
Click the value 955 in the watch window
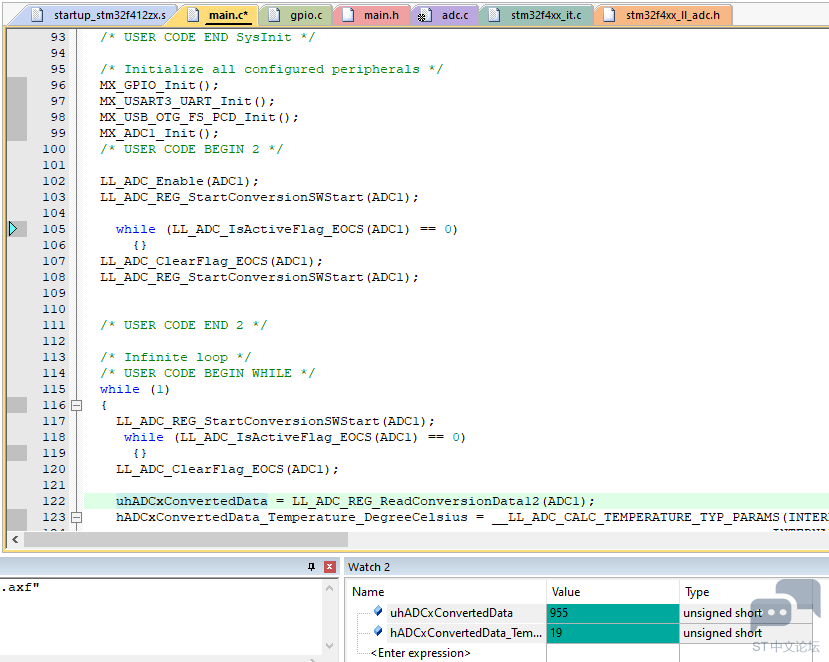click(x=613, y=613)
